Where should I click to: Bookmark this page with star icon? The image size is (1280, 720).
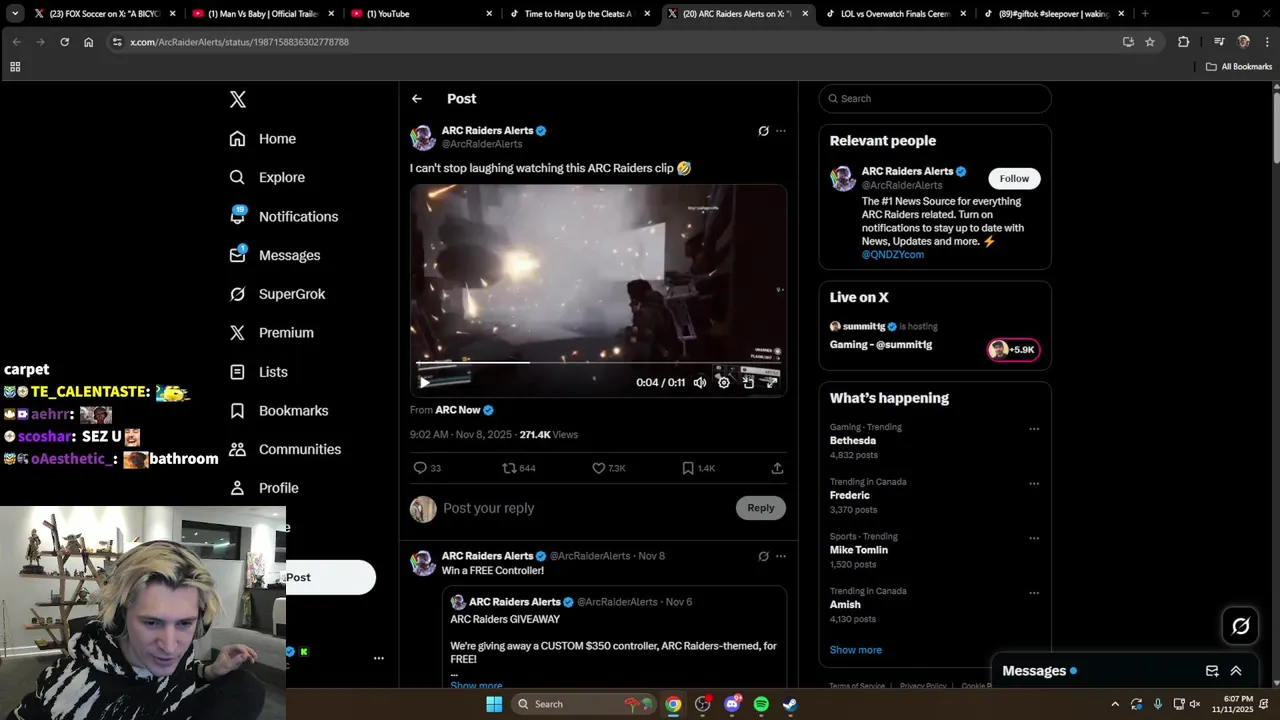[1150, 42]
